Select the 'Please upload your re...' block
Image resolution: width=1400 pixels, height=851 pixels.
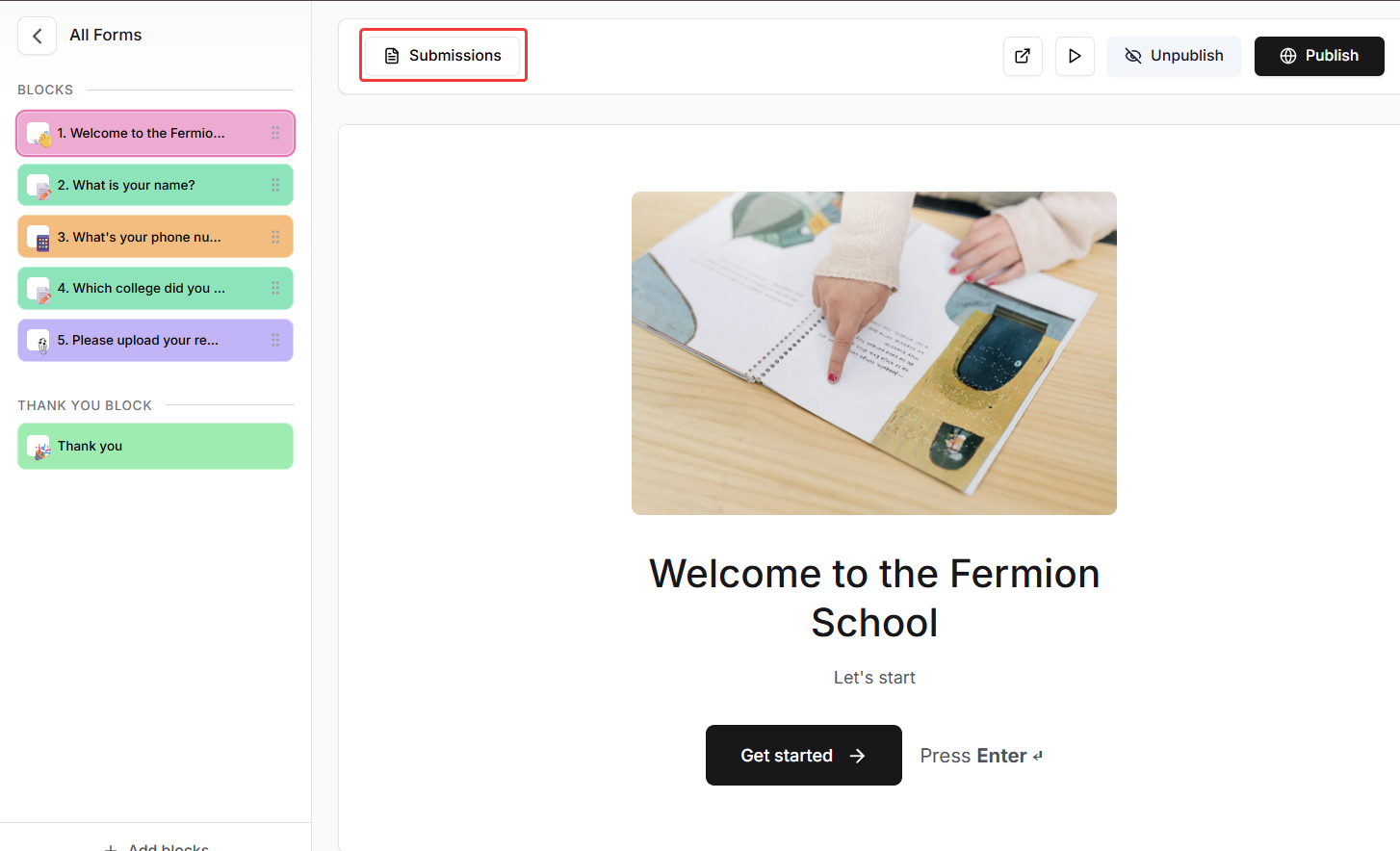[x=144, y=340]
